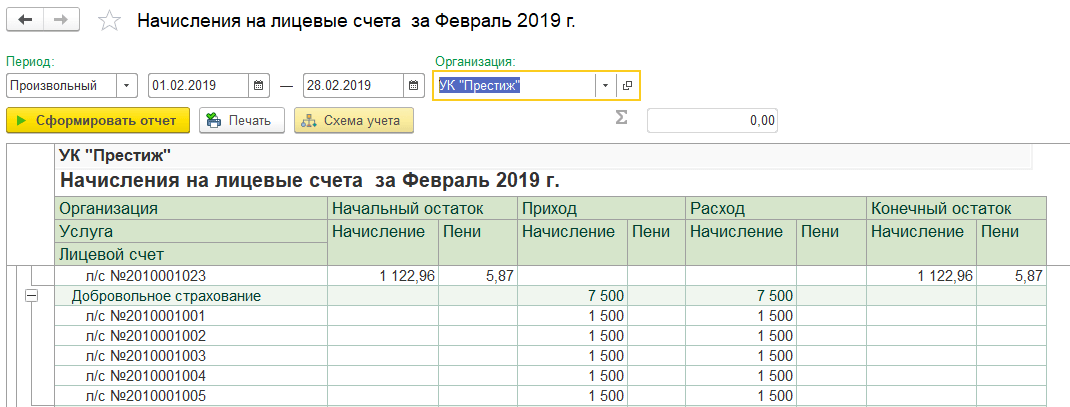Add report to favorites with star icon
This screenshot has height=407, width=1070.
109,20
